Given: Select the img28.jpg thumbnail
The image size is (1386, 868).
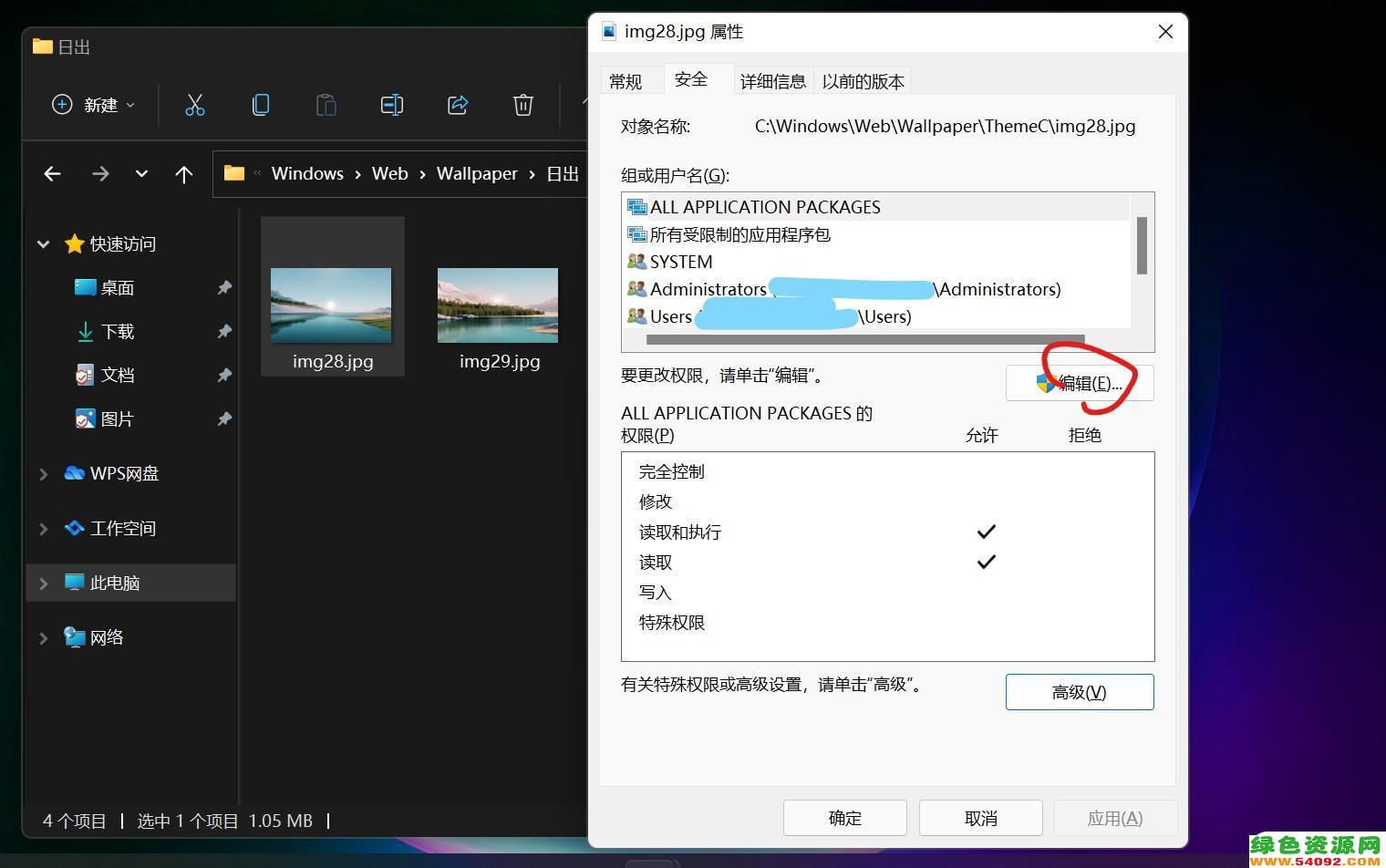Looking at the screenshot, I should click(x=332, y=305).
